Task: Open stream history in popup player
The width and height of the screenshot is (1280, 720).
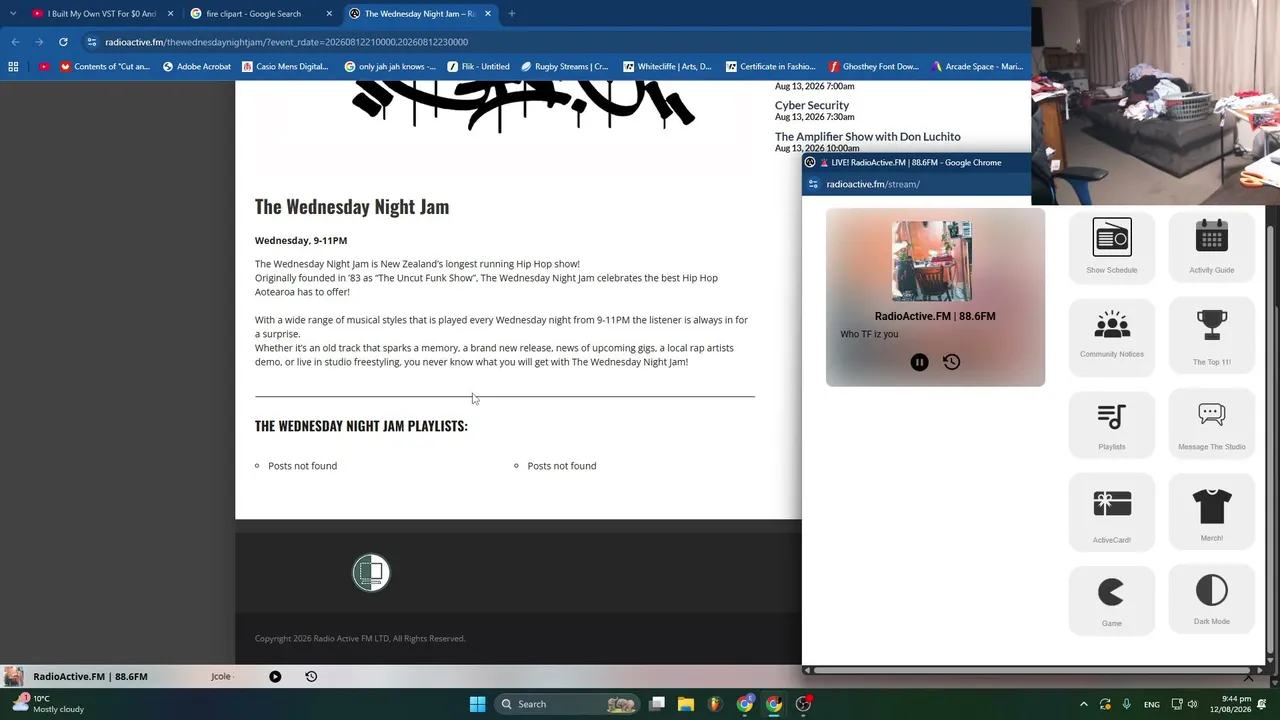Action: (x=951, y=362)
